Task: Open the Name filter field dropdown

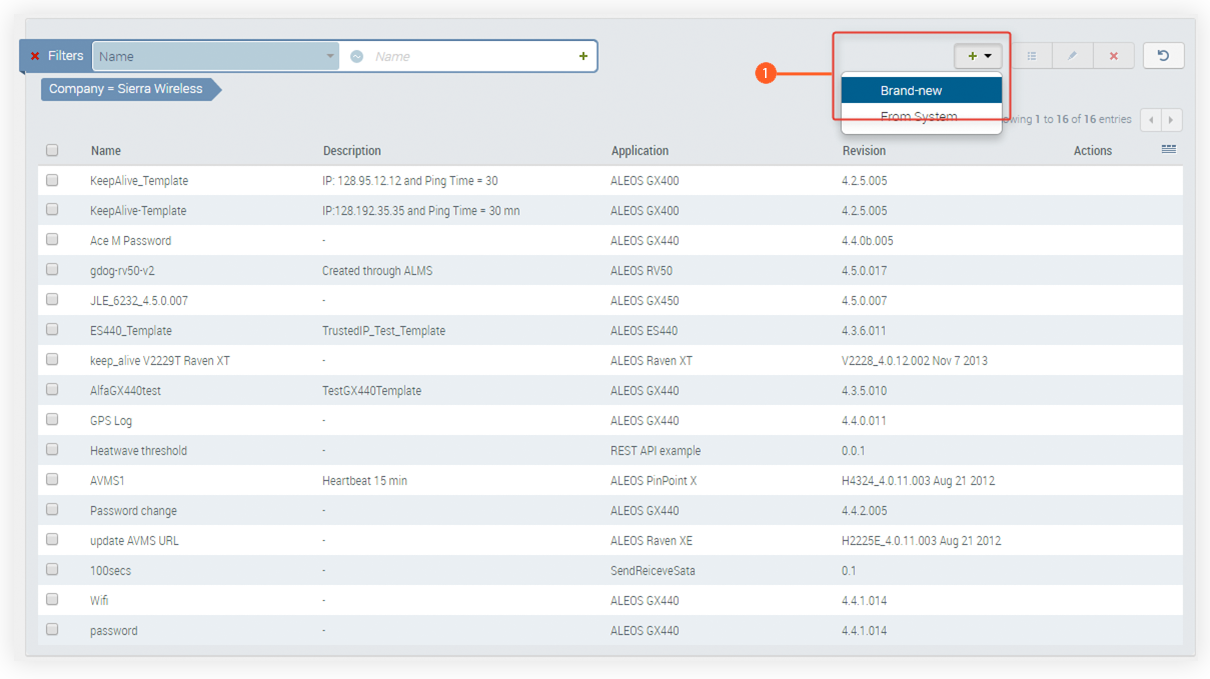Action: pyautogui.click(x=216, y=56)
